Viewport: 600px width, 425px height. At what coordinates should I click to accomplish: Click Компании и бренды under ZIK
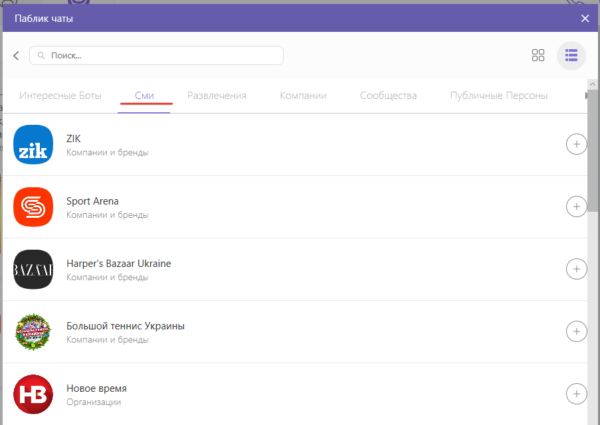pyautogui.click(x=107, y=152)
